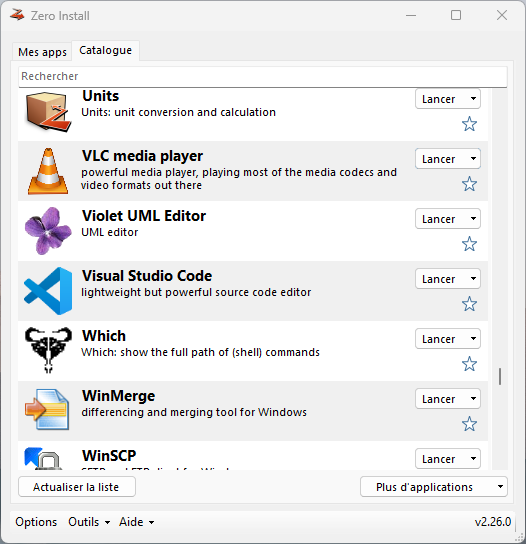Click the WinMerge document icon
Image resolution: width=526 pixels, height=544 pixels.
[x=48, y=409]
